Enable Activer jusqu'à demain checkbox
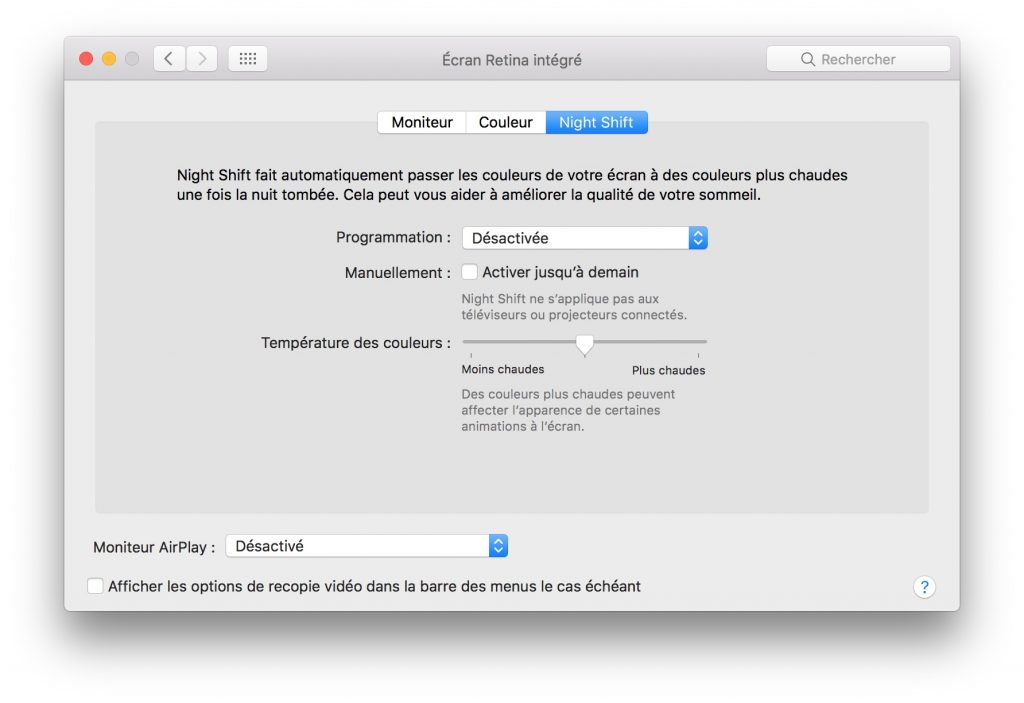The height and width of the screenshot is (703, 1024). (x=470, y=272)
